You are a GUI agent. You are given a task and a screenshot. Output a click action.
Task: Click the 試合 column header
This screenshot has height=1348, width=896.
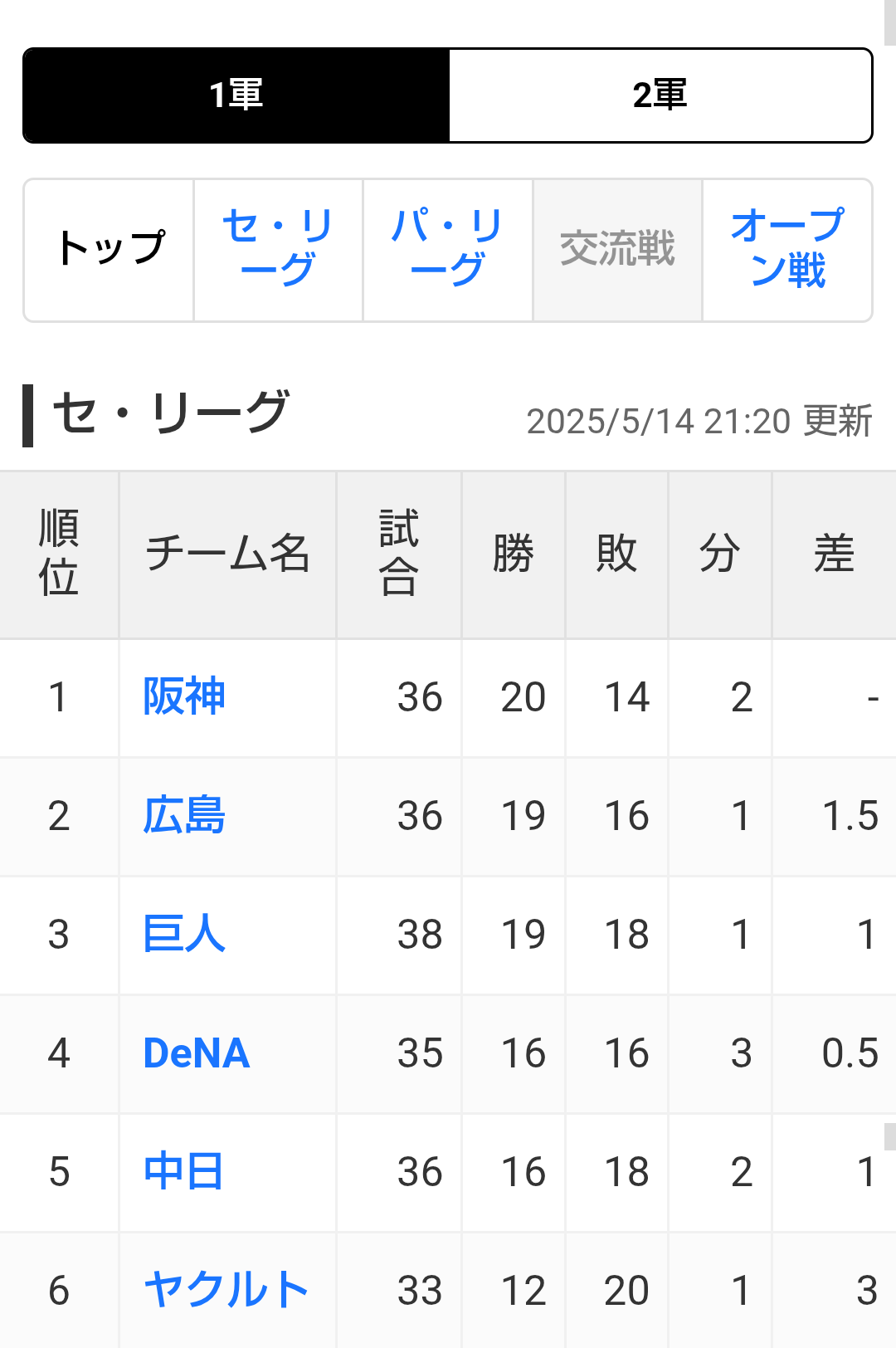(399, 554)
